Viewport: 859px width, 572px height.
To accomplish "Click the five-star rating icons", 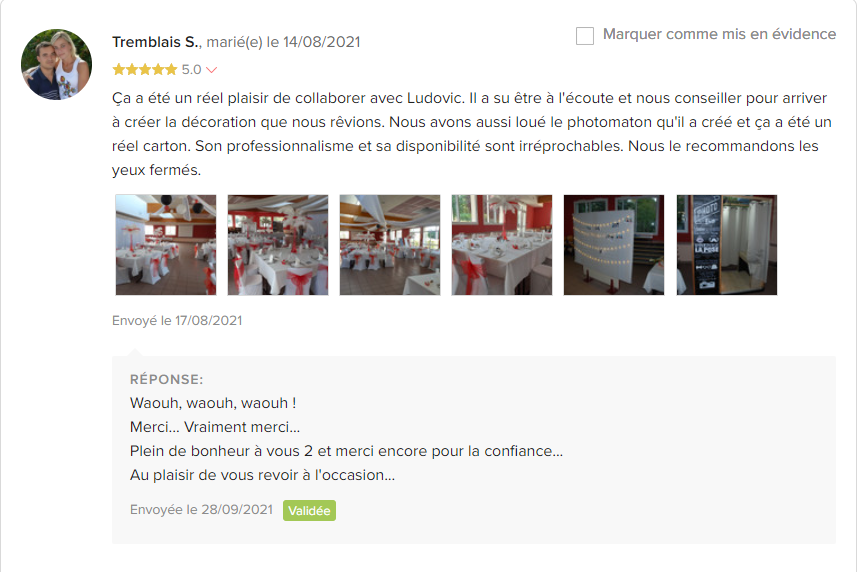I will (x=145, y=70).
